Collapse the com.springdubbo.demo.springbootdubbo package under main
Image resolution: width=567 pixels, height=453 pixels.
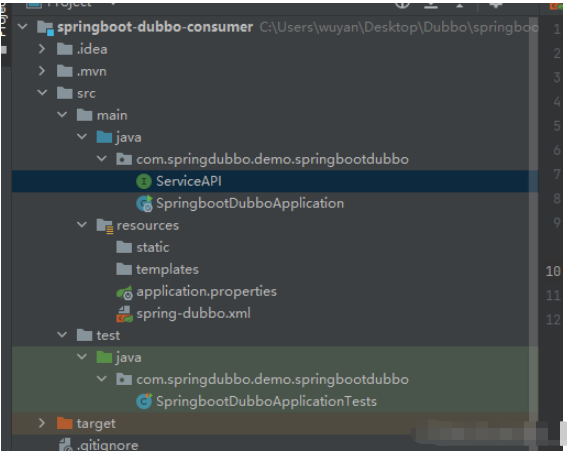pos(102,159)
